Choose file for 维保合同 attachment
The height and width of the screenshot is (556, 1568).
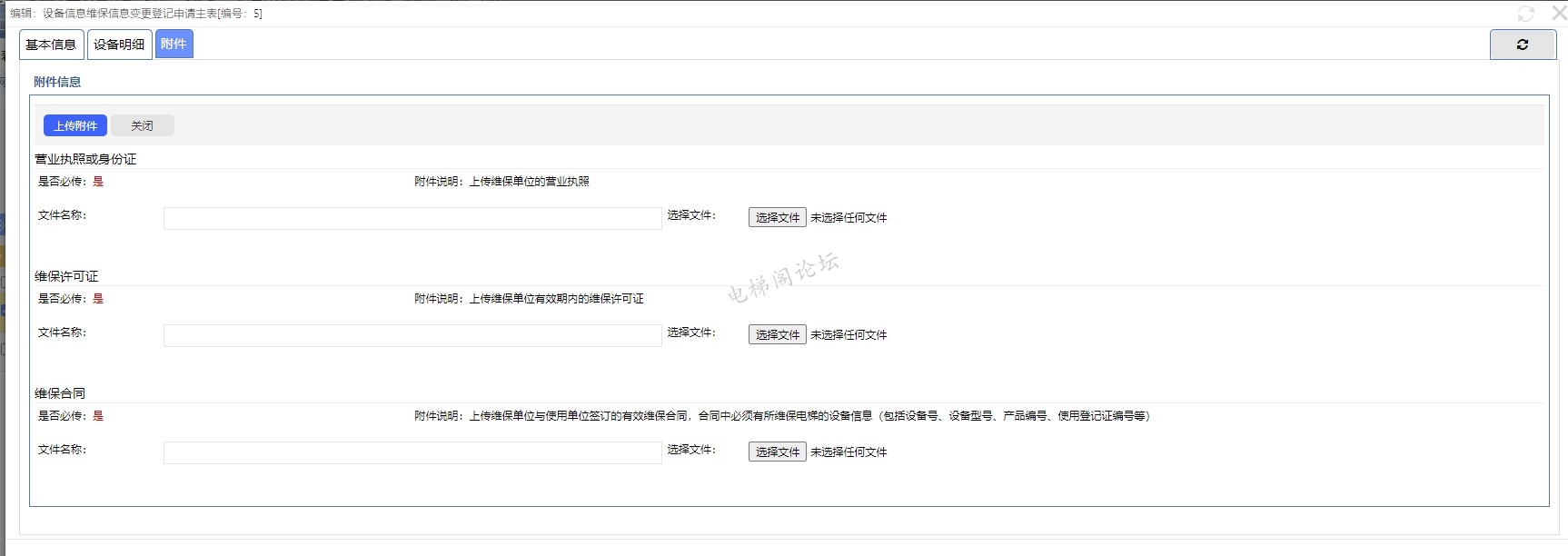[x=777, y=452]
